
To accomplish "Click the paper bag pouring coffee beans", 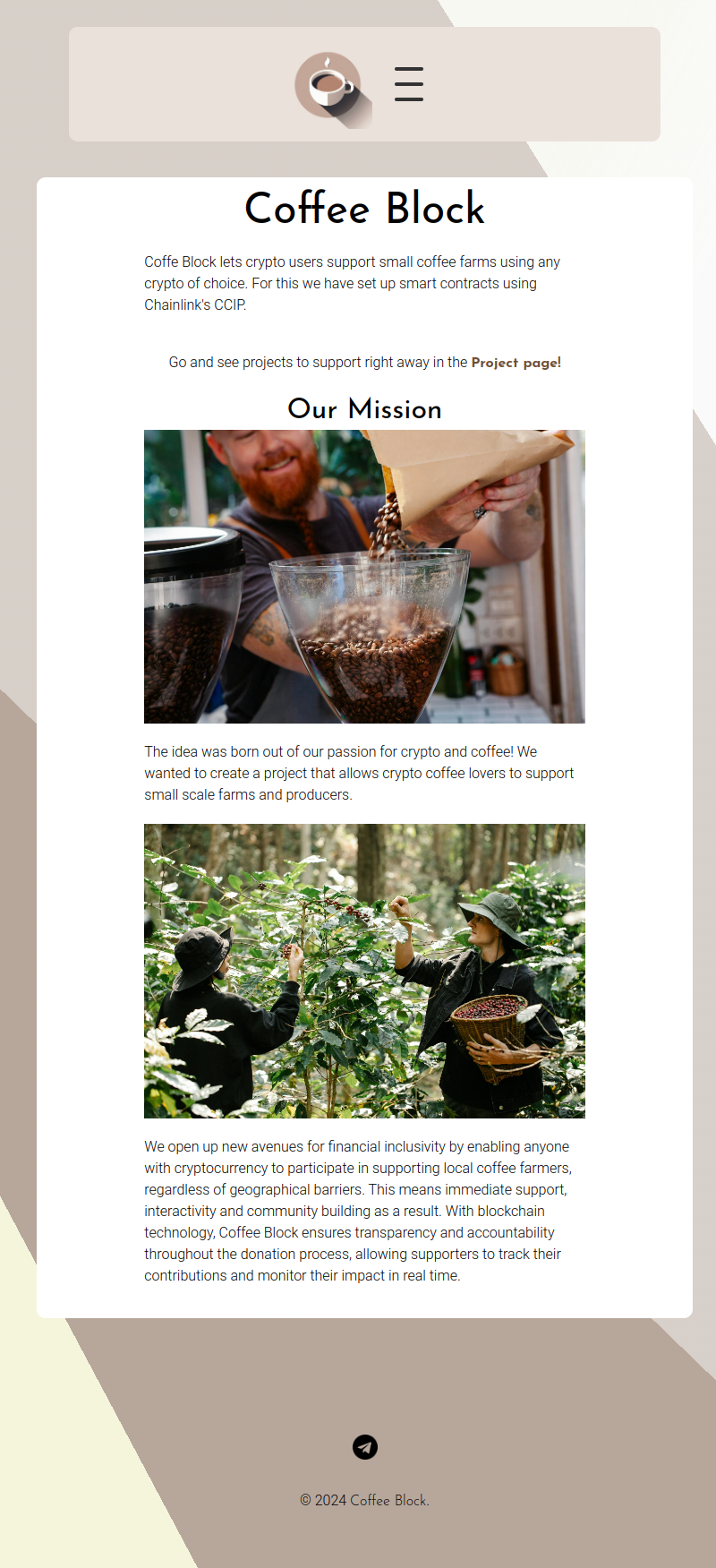I will click(465, 475).
